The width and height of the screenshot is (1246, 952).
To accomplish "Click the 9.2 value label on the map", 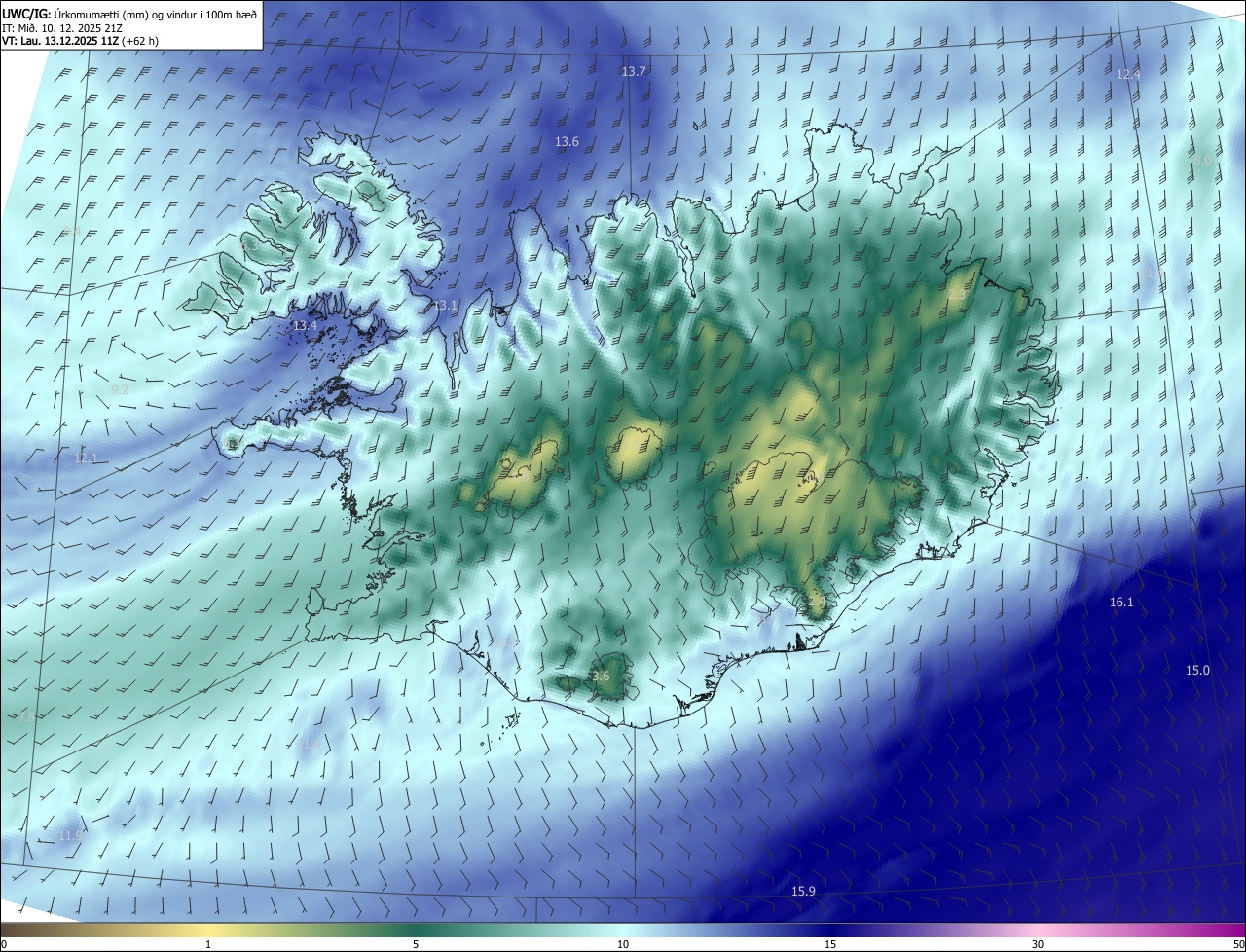I will click(121, 389).
